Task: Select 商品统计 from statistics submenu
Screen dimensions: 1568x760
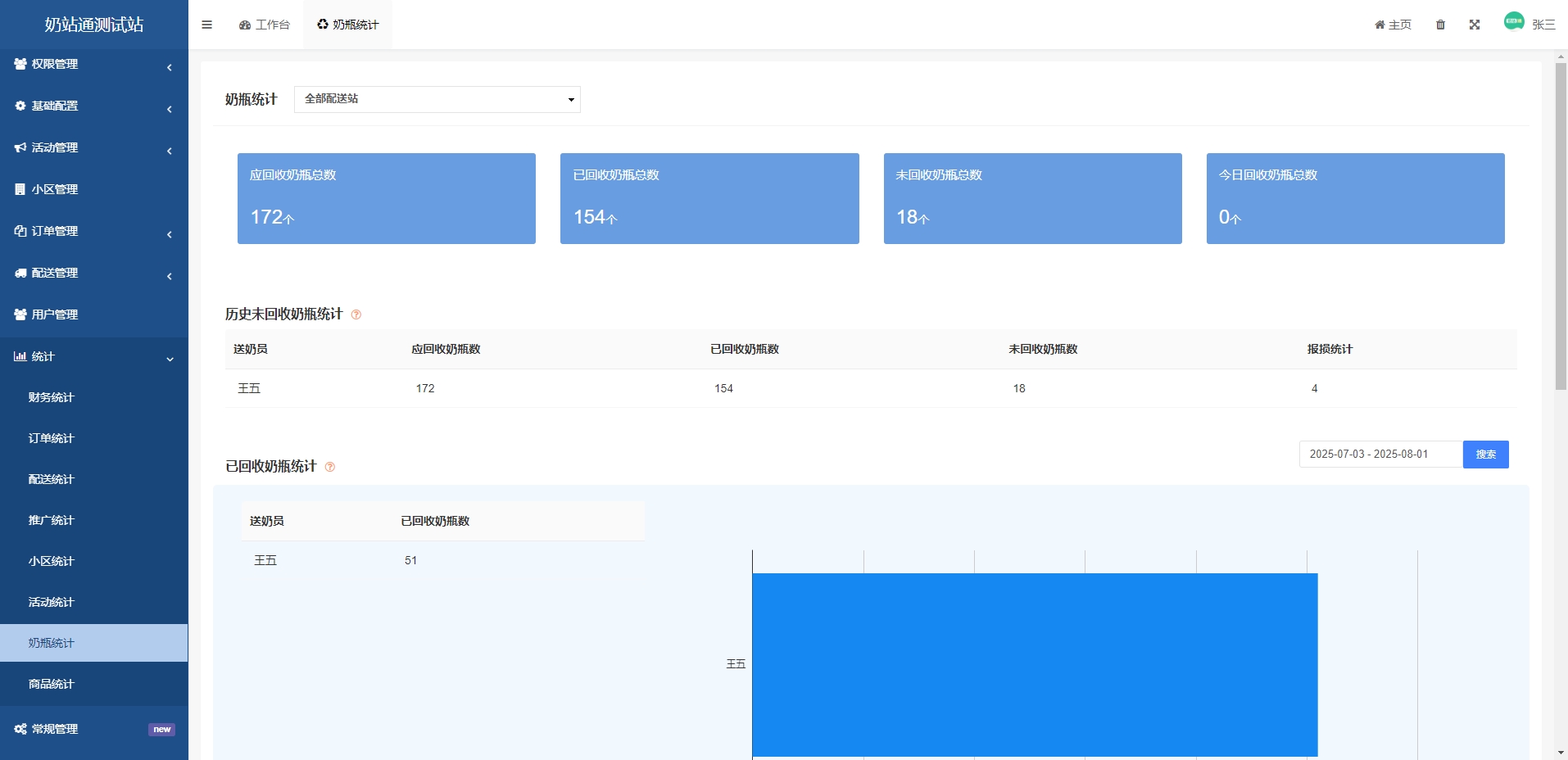Action: click(x=52, y=684)
